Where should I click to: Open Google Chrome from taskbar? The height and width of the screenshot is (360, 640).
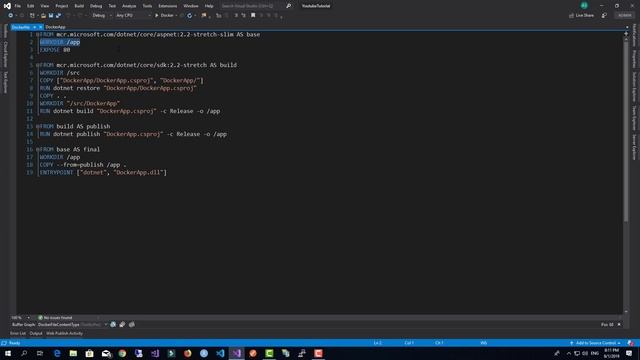tap(122, 353)
